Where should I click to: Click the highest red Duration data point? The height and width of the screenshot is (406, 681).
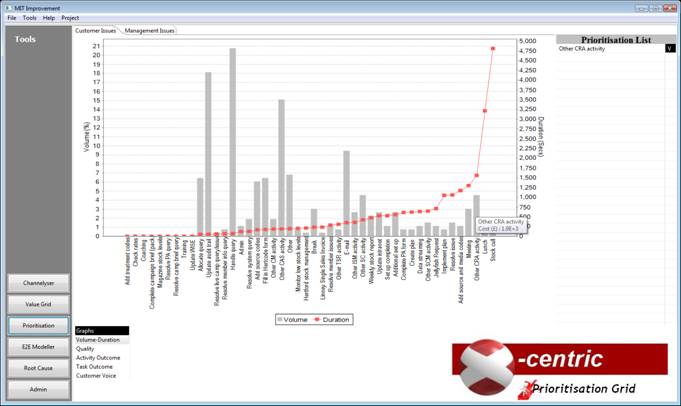click(493, 48)
